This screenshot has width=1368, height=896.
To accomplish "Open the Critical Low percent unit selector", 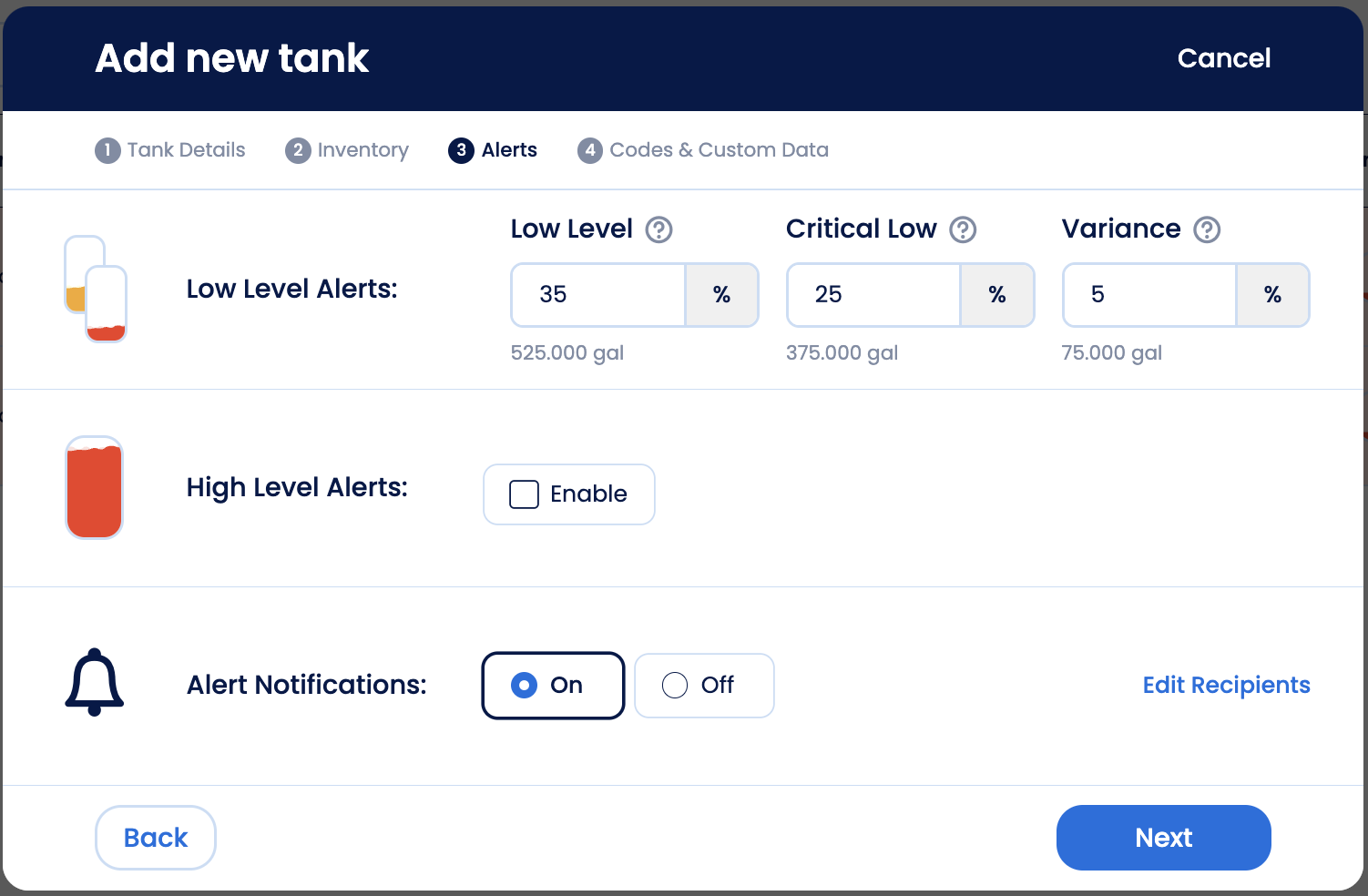I will point(997,295).
